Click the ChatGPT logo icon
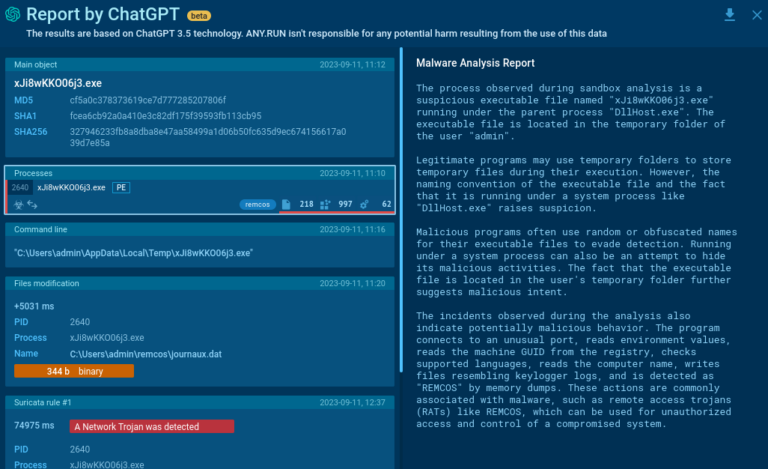Image resolution: width=768 pixels, height=469 pixels. click(13, 14)
